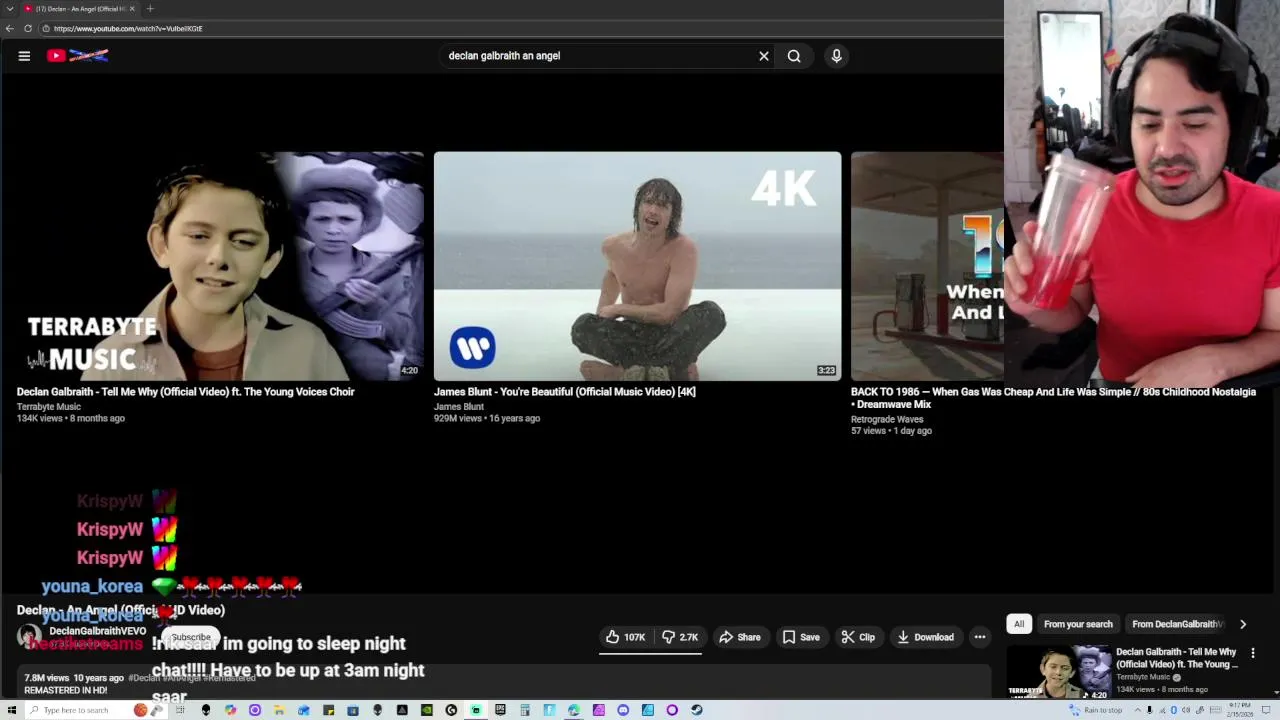Viewport: 1280px width, 720px height.
Task: Open the Rain to stop weather widget
Action: click(1096, 710)
